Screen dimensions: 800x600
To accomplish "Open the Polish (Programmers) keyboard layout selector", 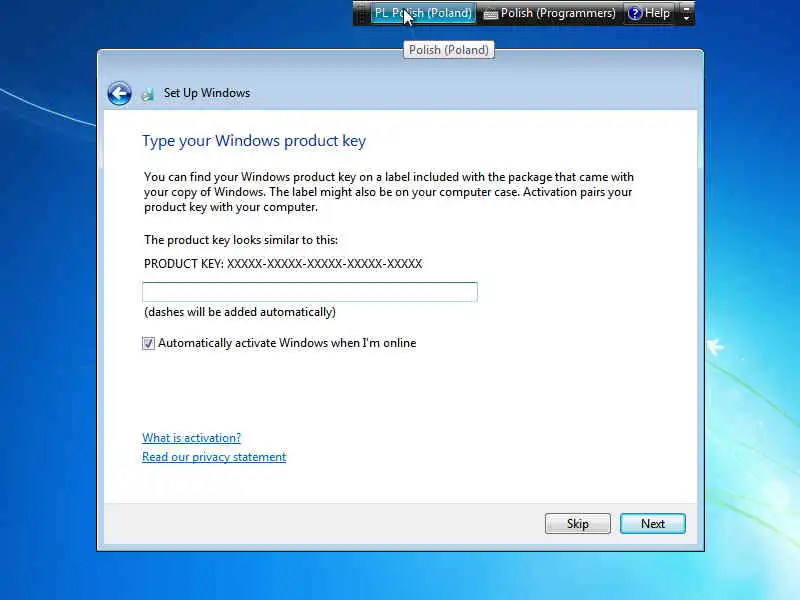I will (x=549, y=13).
